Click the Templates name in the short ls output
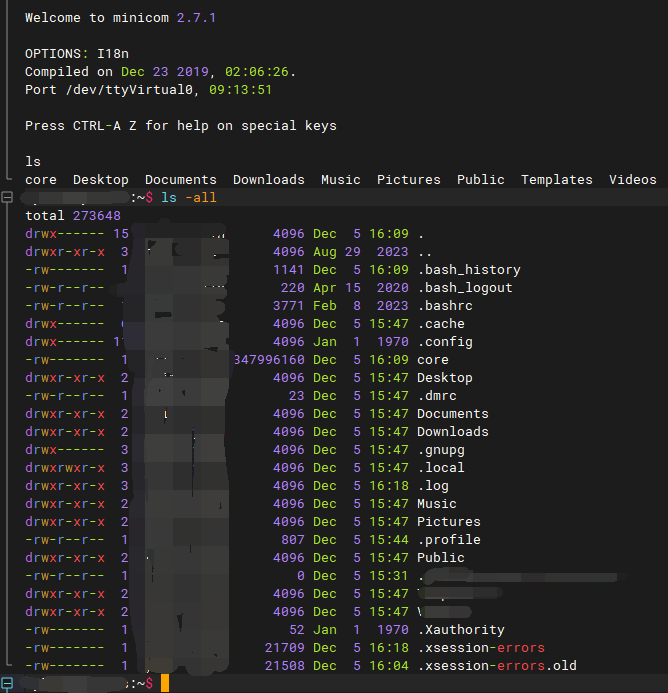 point(556,180)
